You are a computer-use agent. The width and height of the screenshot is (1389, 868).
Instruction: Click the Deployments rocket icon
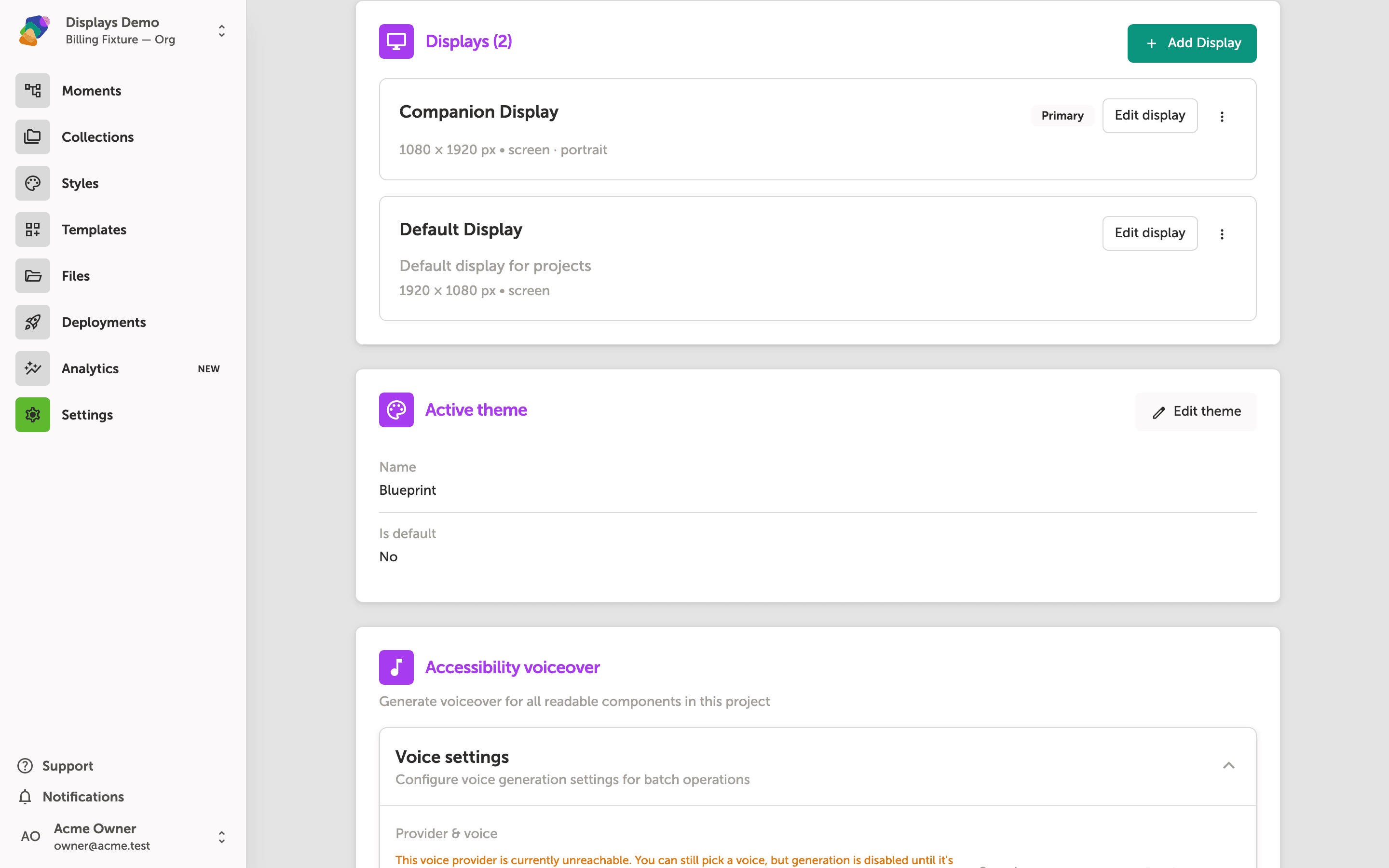tap(33, 322)
